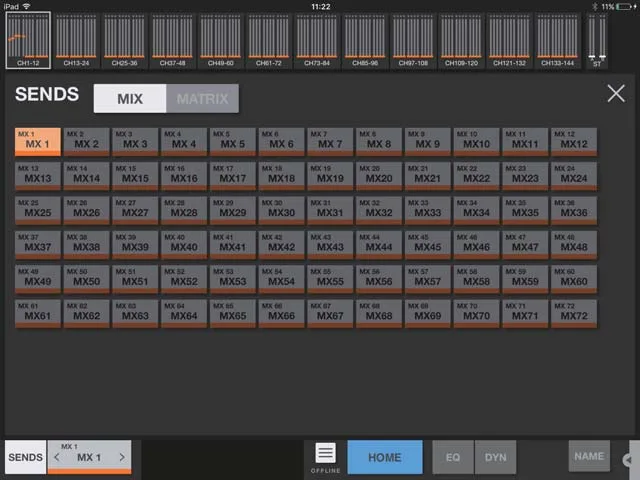Select the MX41 mix send
Image resolution: width=640 pixels, height=480 pixels.
tap(233, 244)
